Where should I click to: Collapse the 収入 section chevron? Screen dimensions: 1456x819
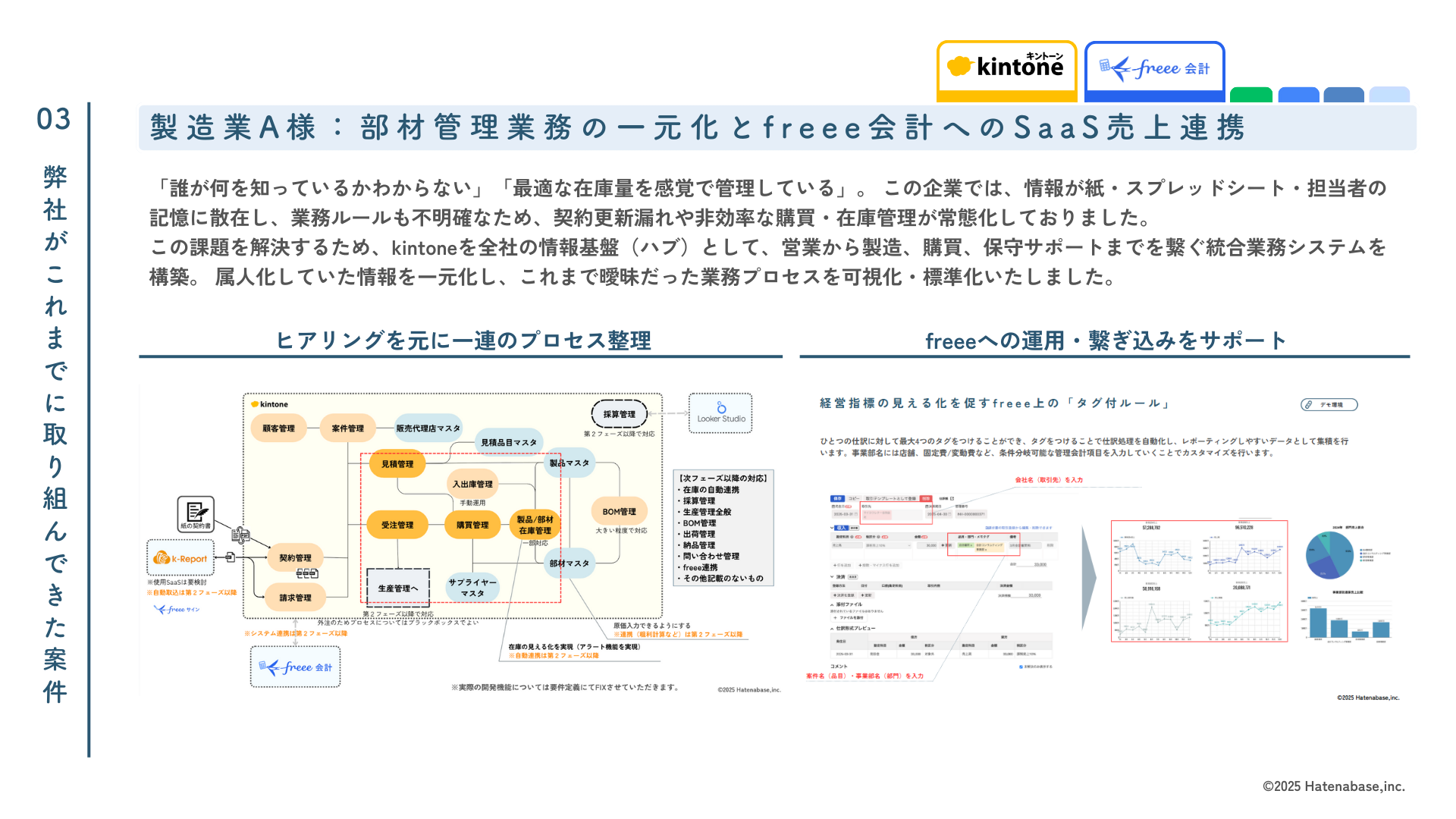[x=832, y=528]
